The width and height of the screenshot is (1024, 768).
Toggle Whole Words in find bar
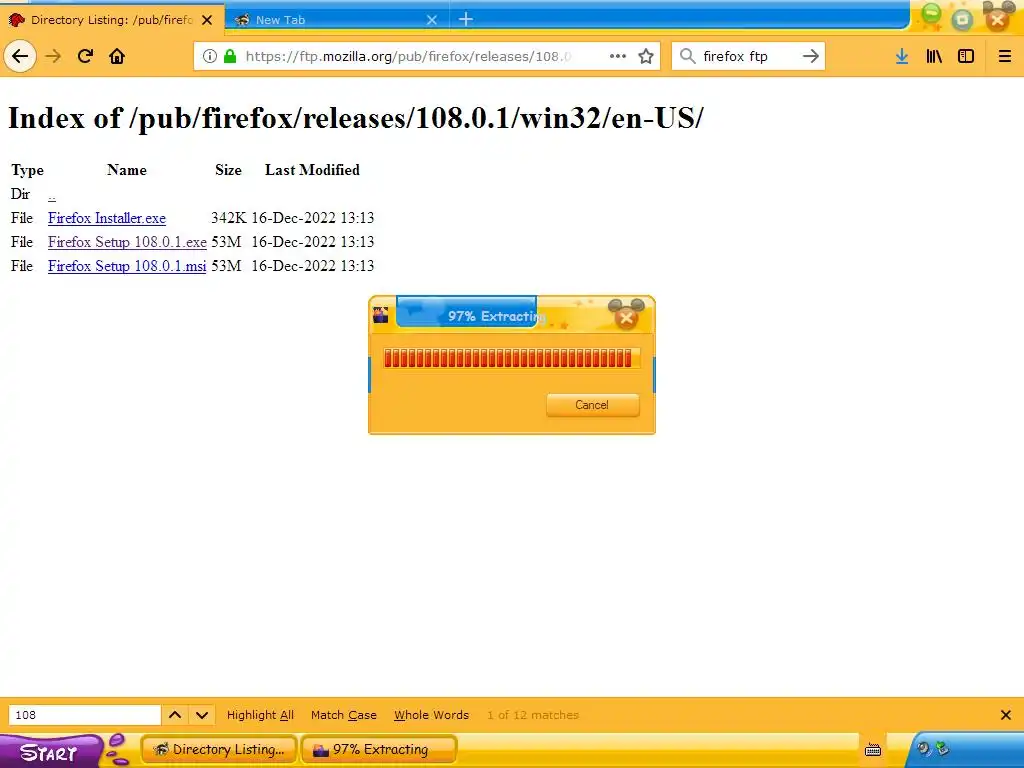pos(432,715)
